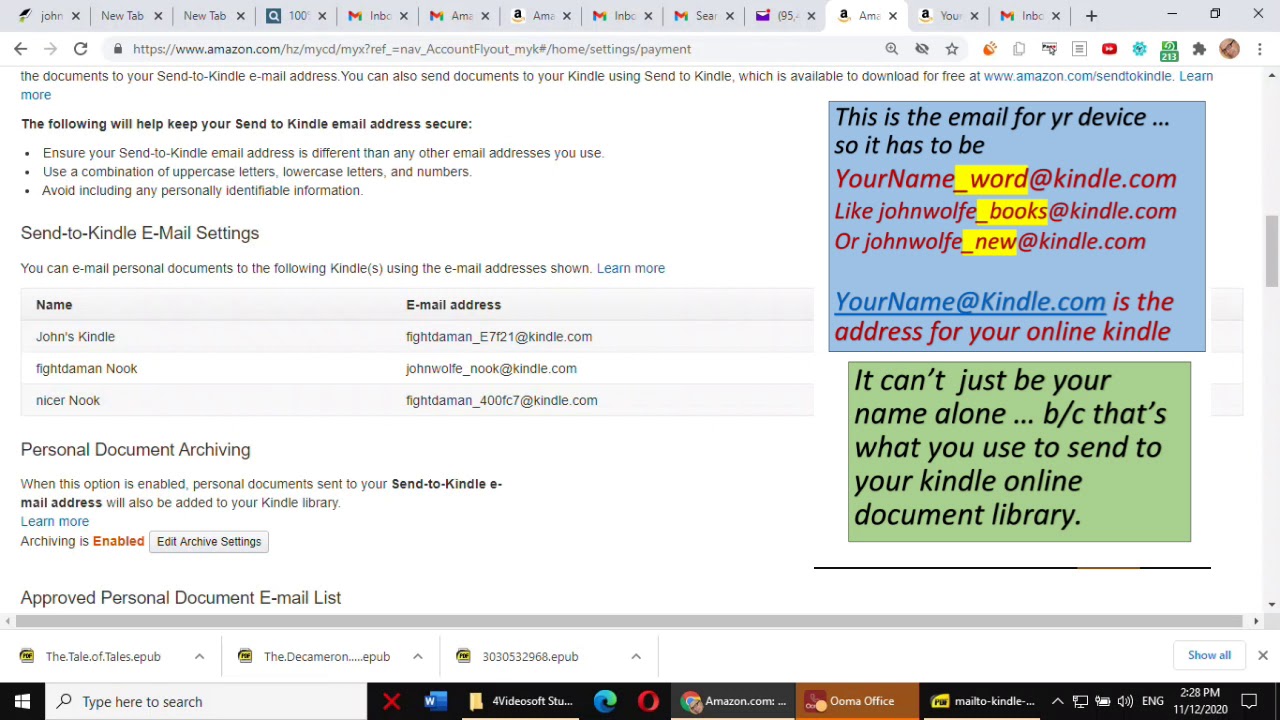
Task: Open Microsoft Edge from the taskbar
Action: click(605, 701)
